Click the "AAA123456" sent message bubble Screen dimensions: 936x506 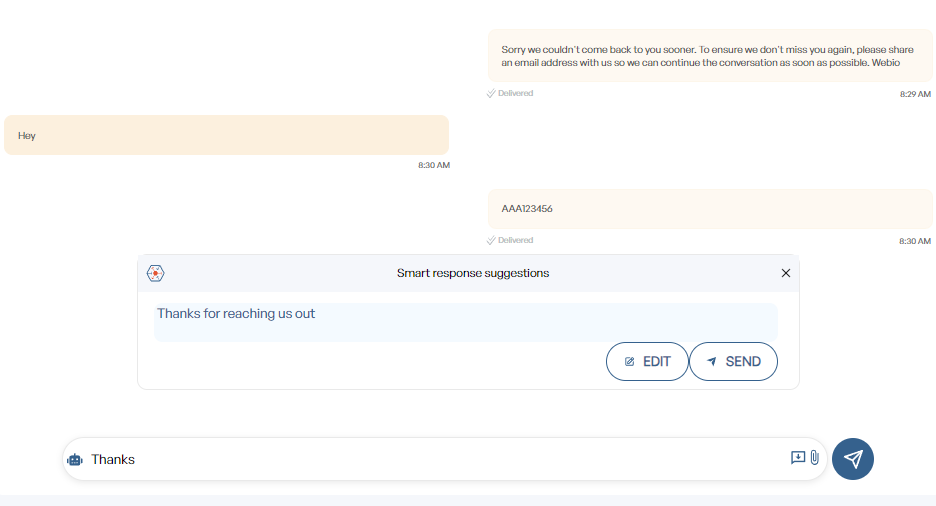709,209
